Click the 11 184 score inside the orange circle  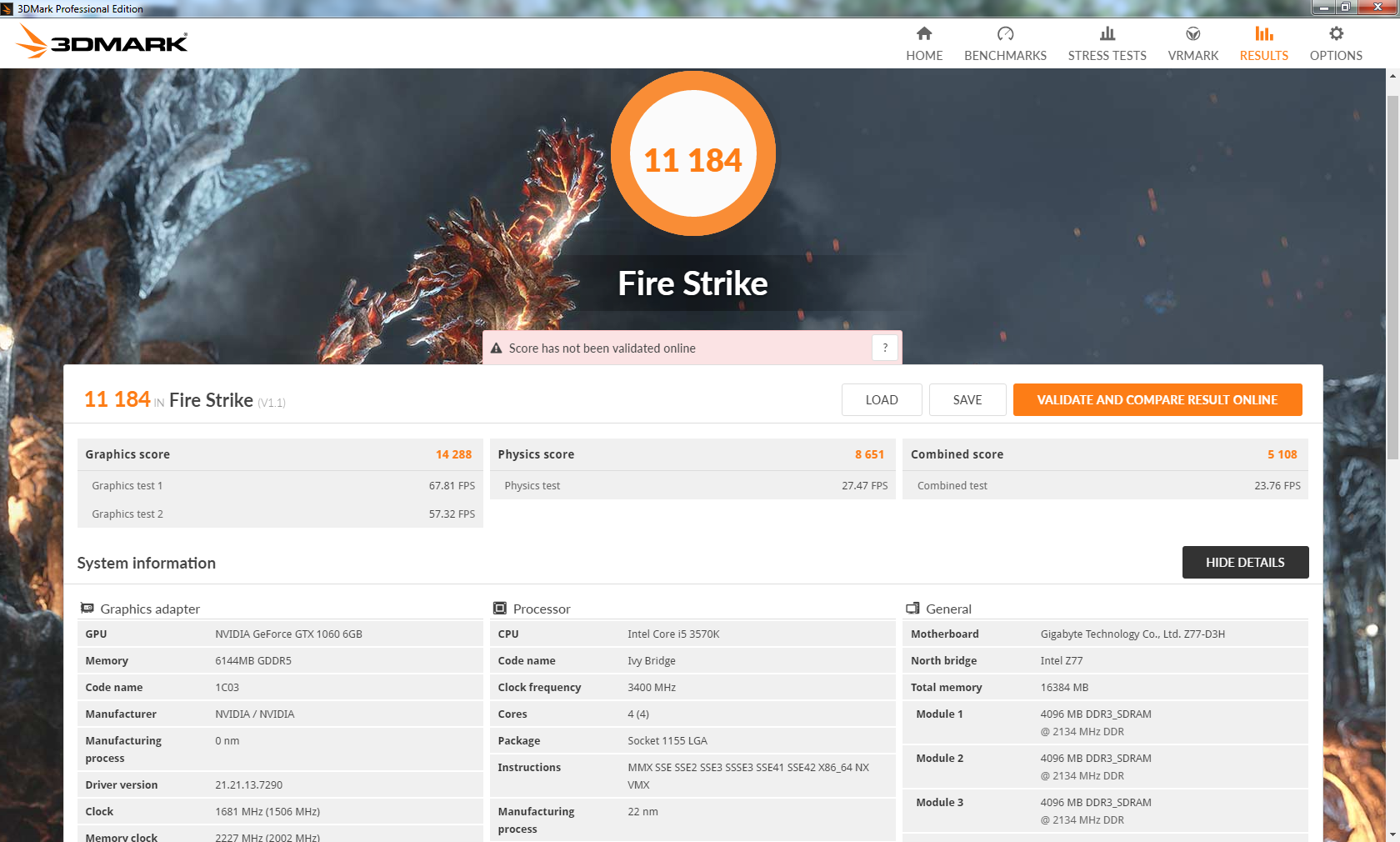[x=692, y=160]
